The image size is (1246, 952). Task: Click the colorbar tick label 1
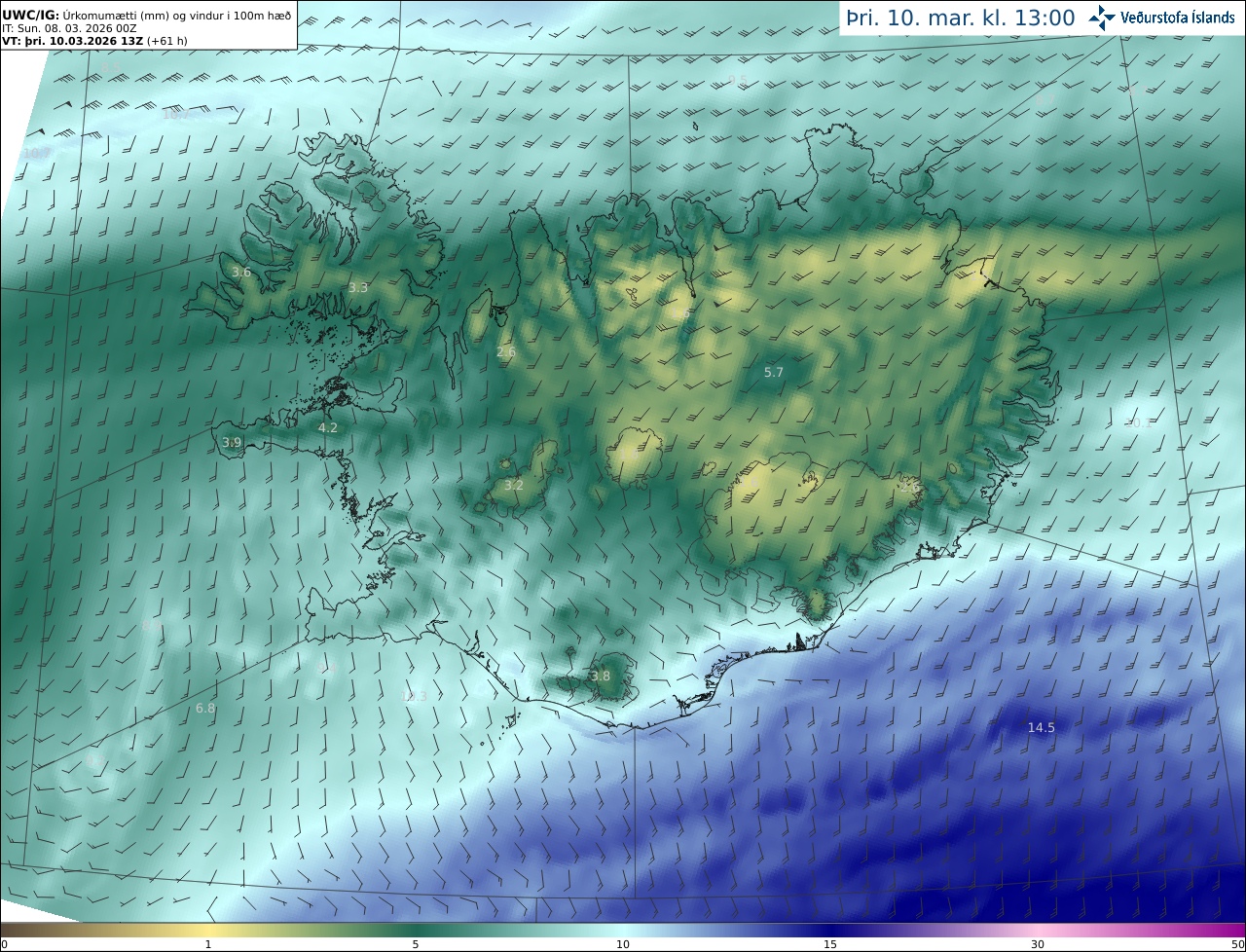208,944
